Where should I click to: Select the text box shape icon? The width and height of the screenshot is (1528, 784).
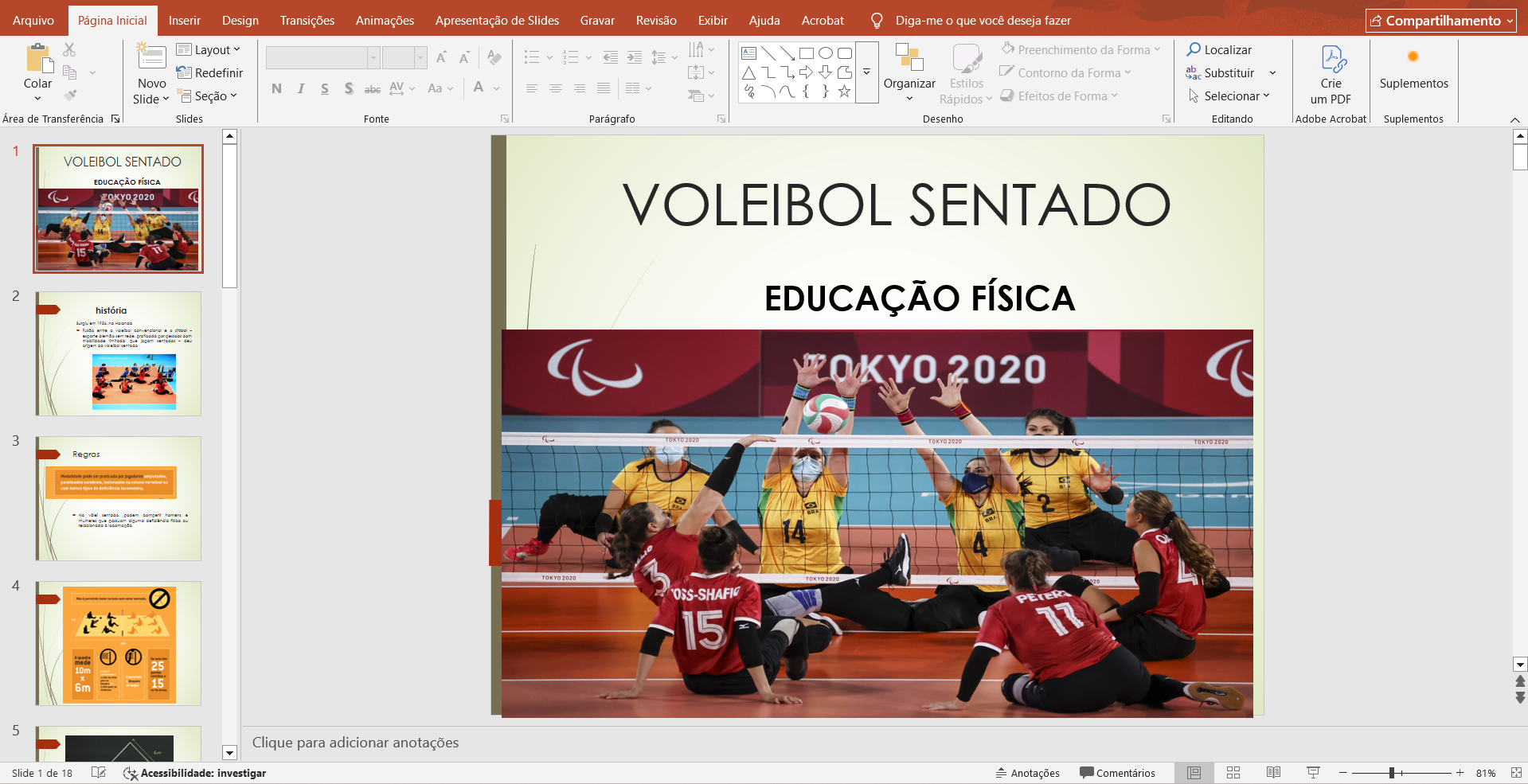tap(749, 53)
